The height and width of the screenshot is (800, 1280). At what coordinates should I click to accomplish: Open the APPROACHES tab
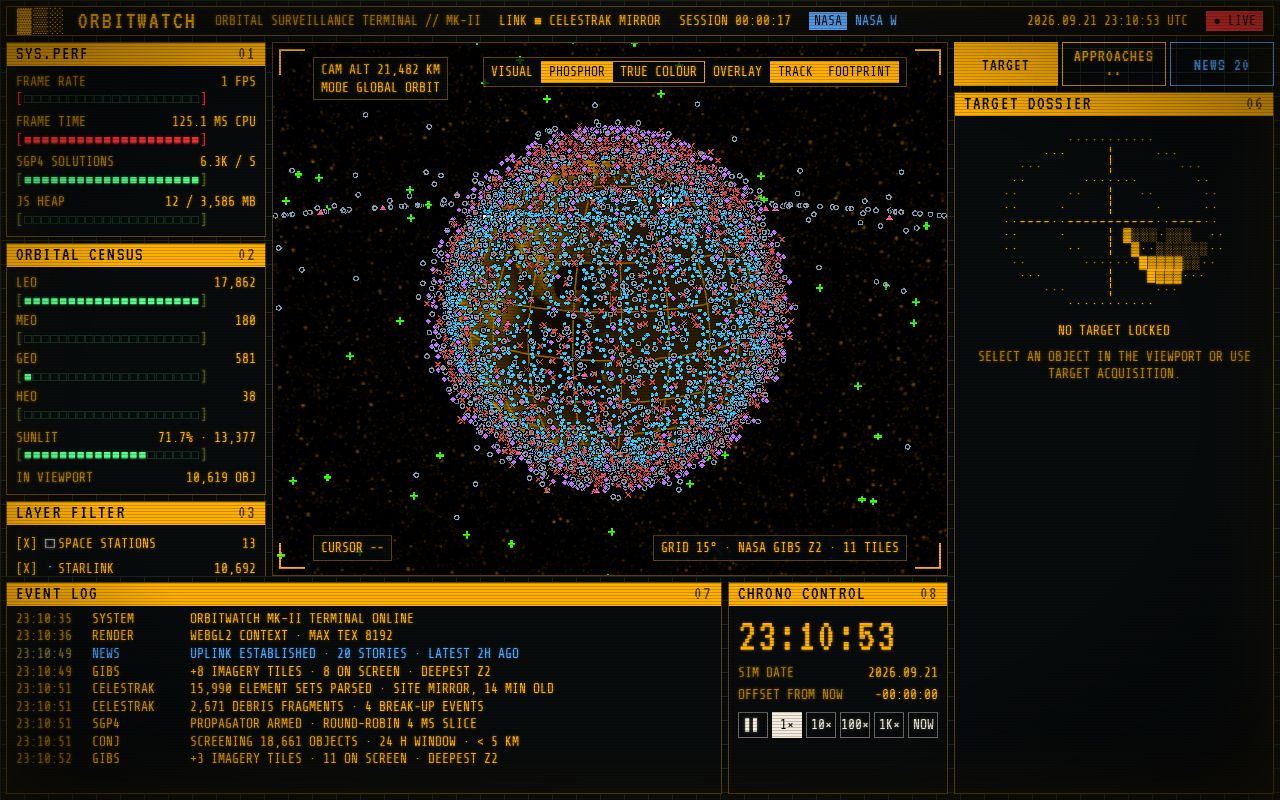[1113, 64]
